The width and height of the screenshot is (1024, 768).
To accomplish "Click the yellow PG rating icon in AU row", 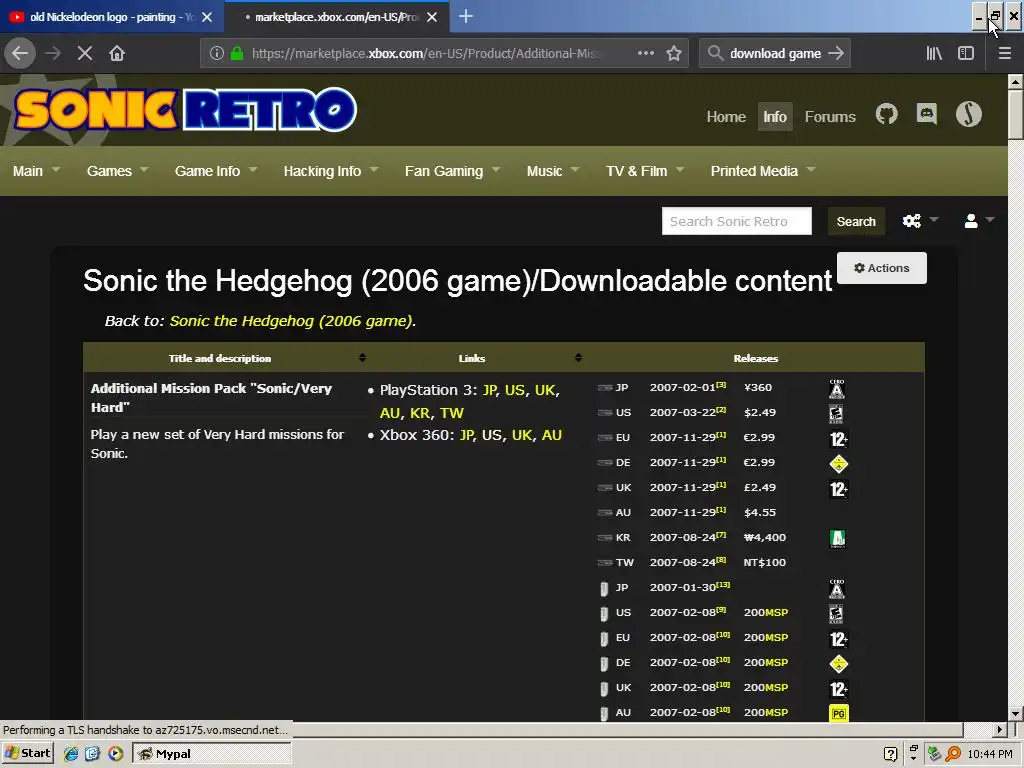I will pyautogui.click(x=839, y=713).
